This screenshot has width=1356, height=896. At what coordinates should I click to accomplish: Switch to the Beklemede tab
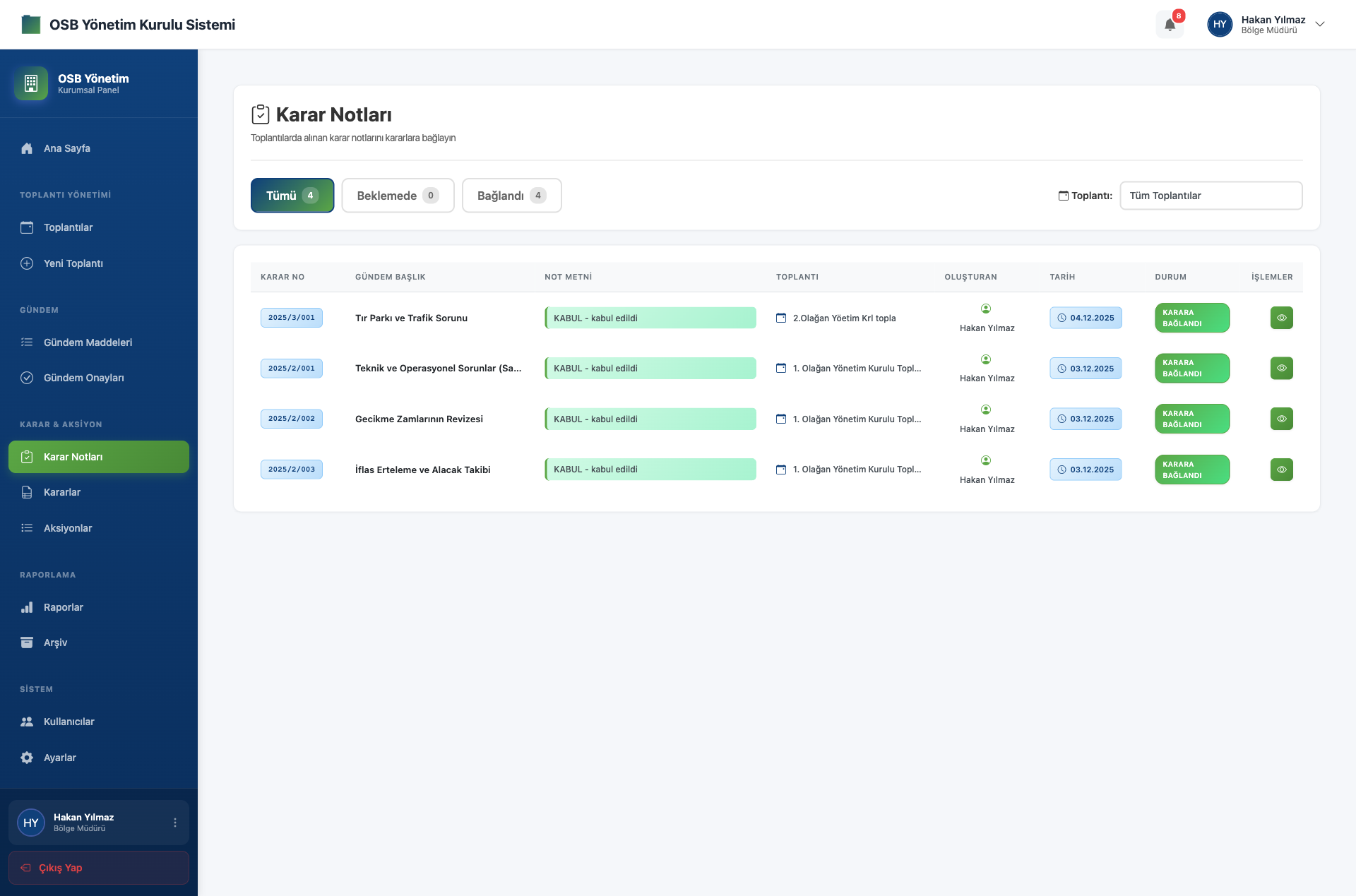pos(398,196)
